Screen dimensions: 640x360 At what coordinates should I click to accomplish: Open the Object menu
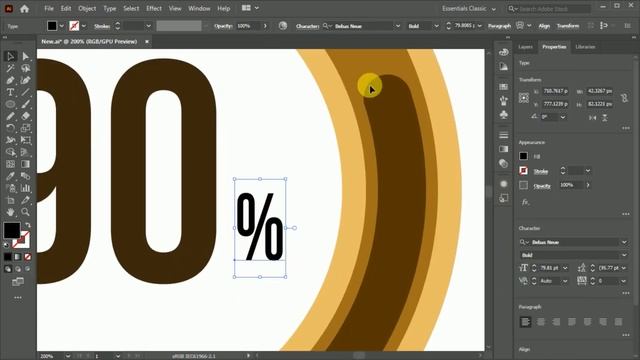(87, 8)
